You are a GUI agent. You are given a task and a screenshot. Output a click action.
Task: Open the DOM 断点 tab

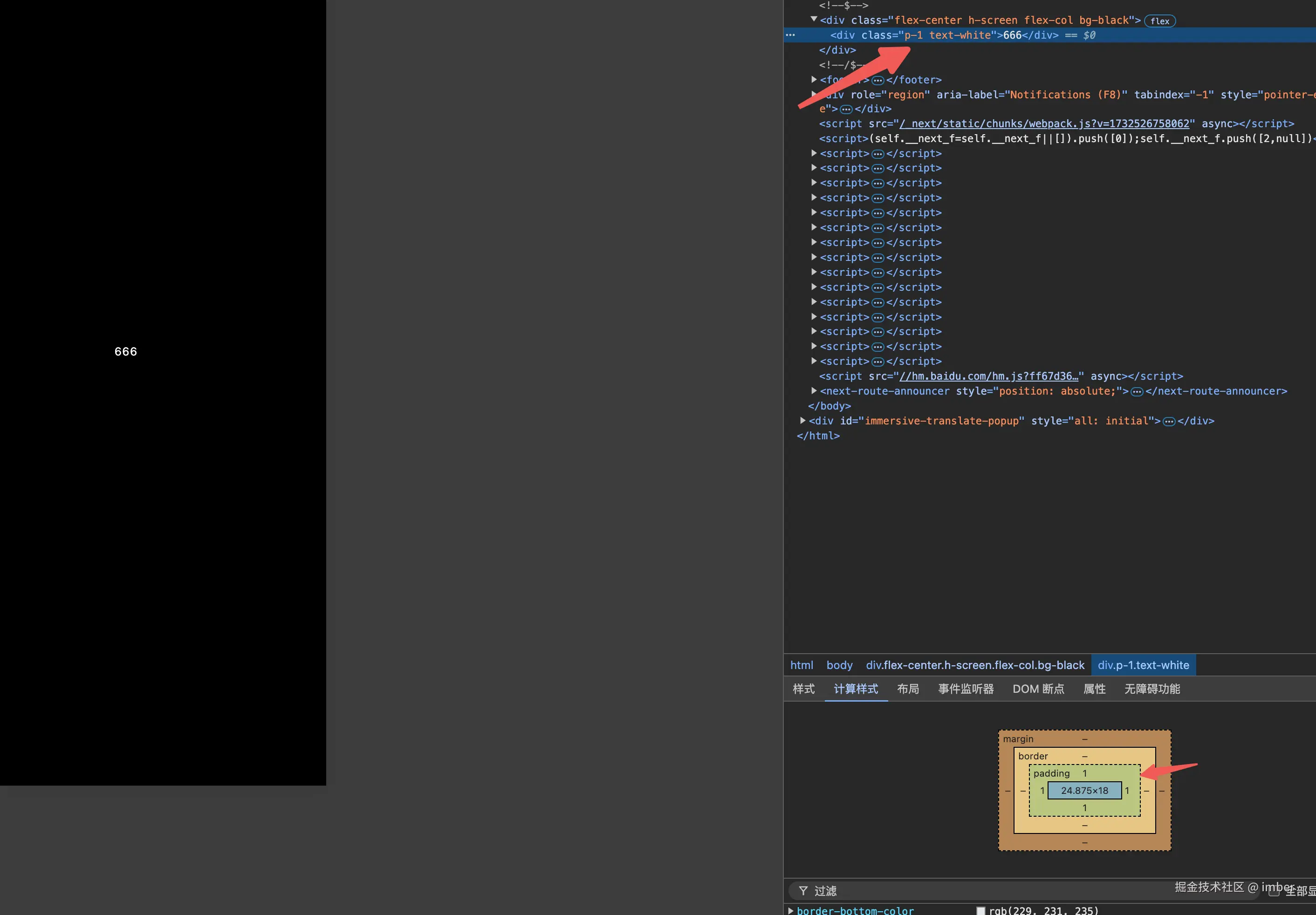[1038, 689]
